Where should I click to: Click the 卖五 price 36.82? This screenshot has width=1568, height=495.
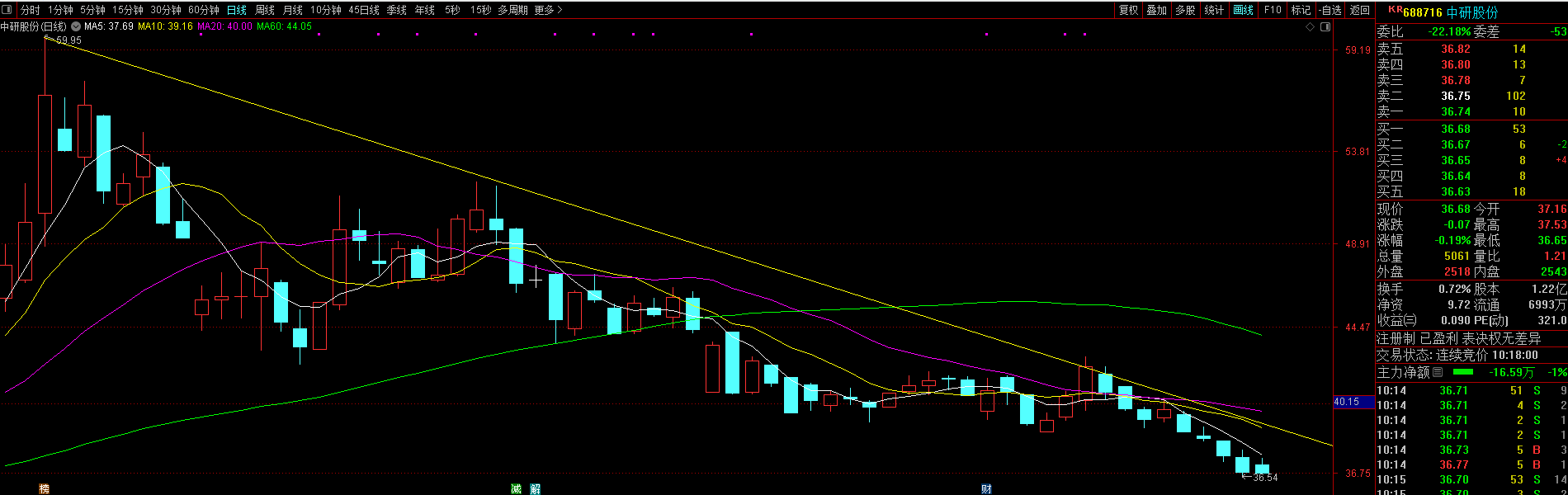[x=1456, y=49]
